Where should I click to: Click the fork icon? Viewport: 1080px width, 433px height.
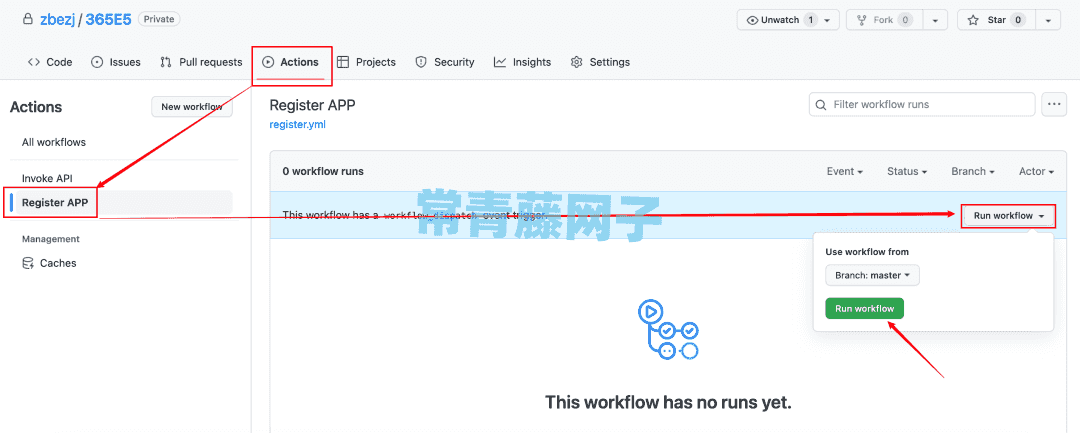(861, 20)
